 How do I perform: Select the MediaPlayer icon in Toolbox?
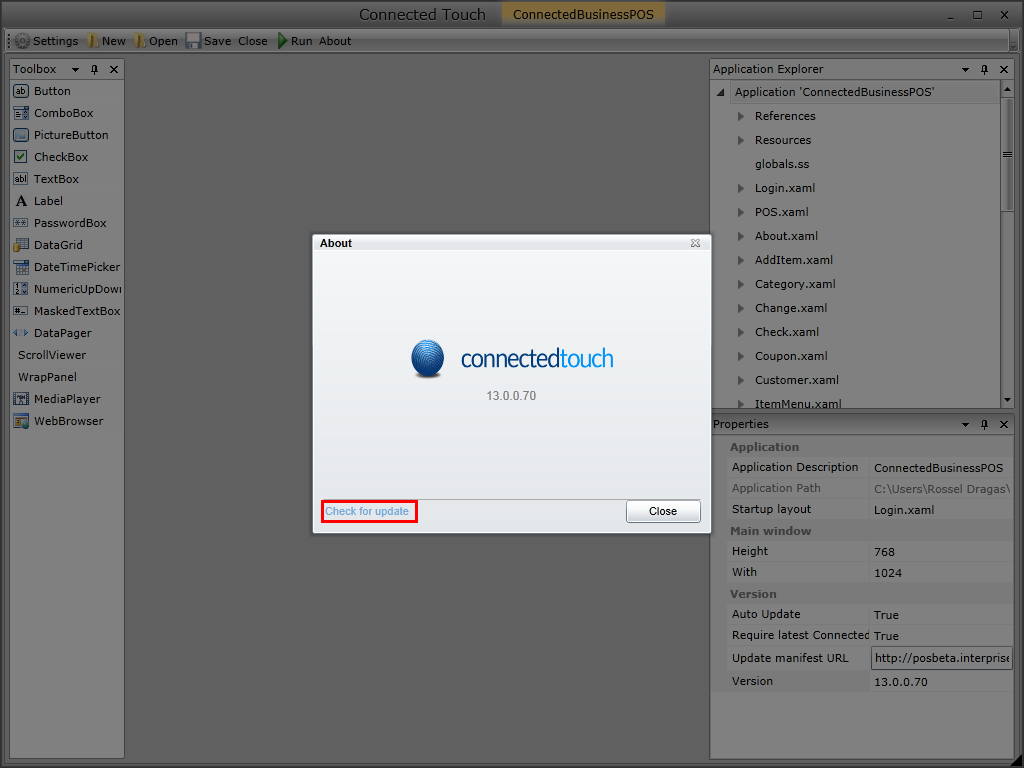[21, 399]
